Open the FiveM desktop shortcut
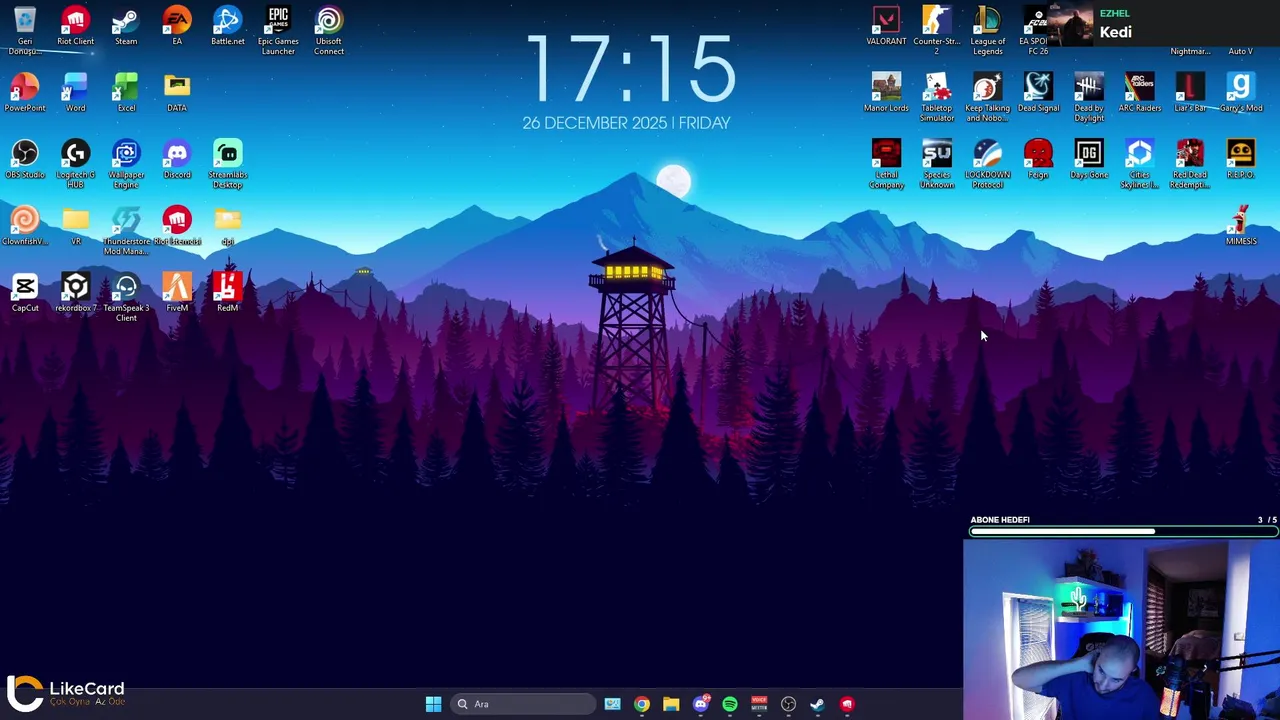This screenshot has height=720, width=1280. point(177,293)
